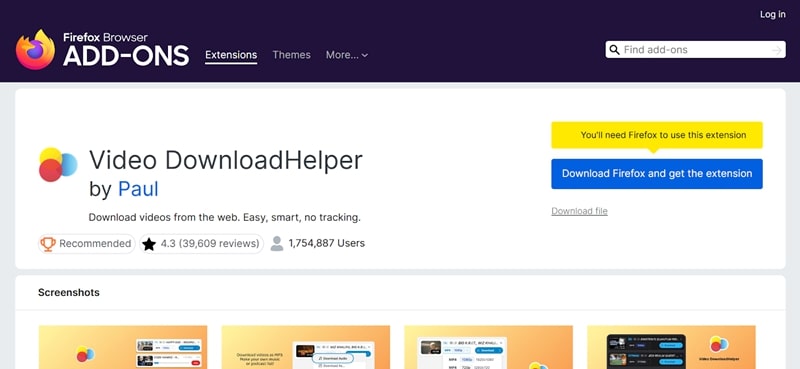Click the trophy icon in Recommended badge
Viewport: 800px width, 369px height.
(48, 243)
